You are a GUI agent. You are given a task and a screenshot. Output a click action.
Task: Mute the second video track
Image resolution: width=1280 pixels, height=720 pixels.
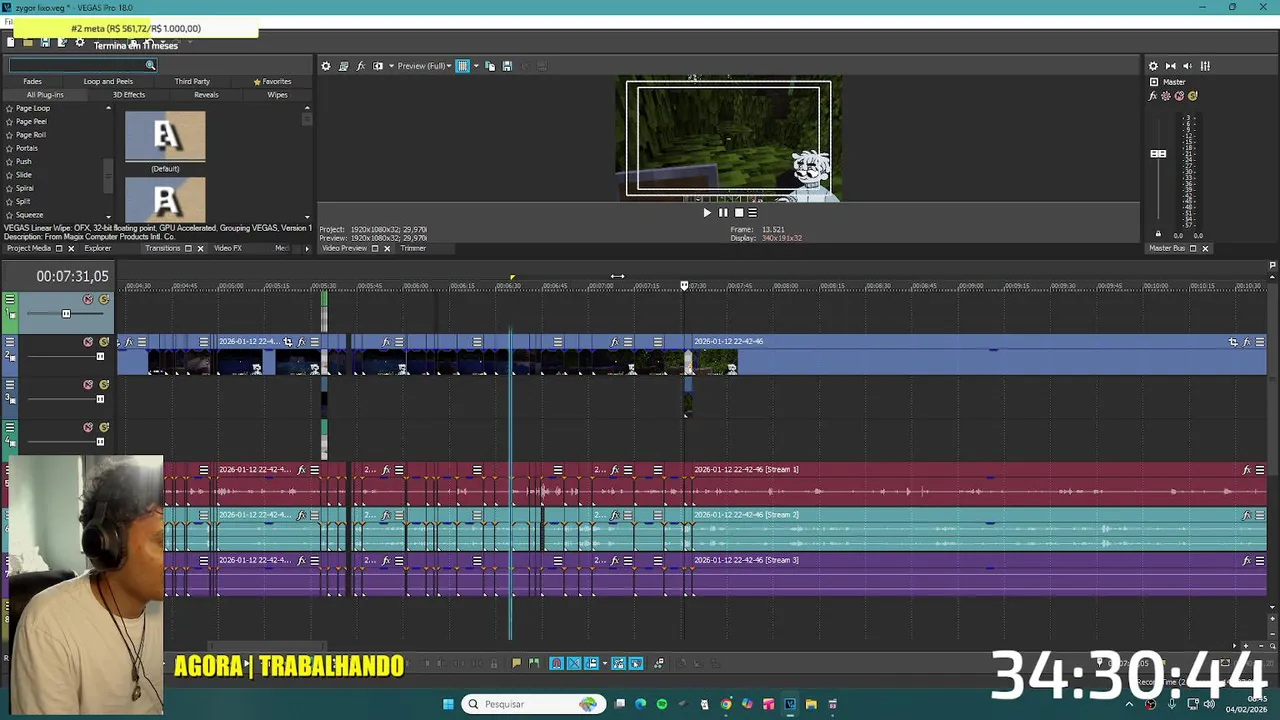[88, 342]
